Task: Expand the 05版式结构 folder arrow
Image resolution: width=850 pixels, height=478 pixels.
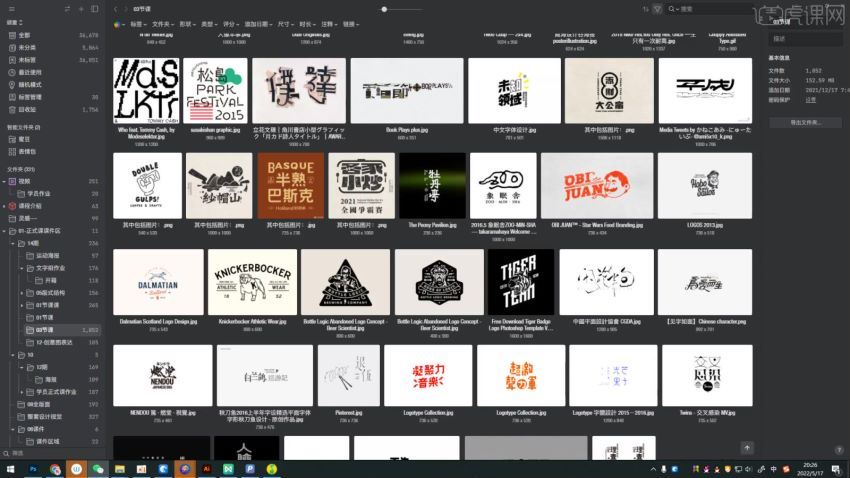Action: 22,293
